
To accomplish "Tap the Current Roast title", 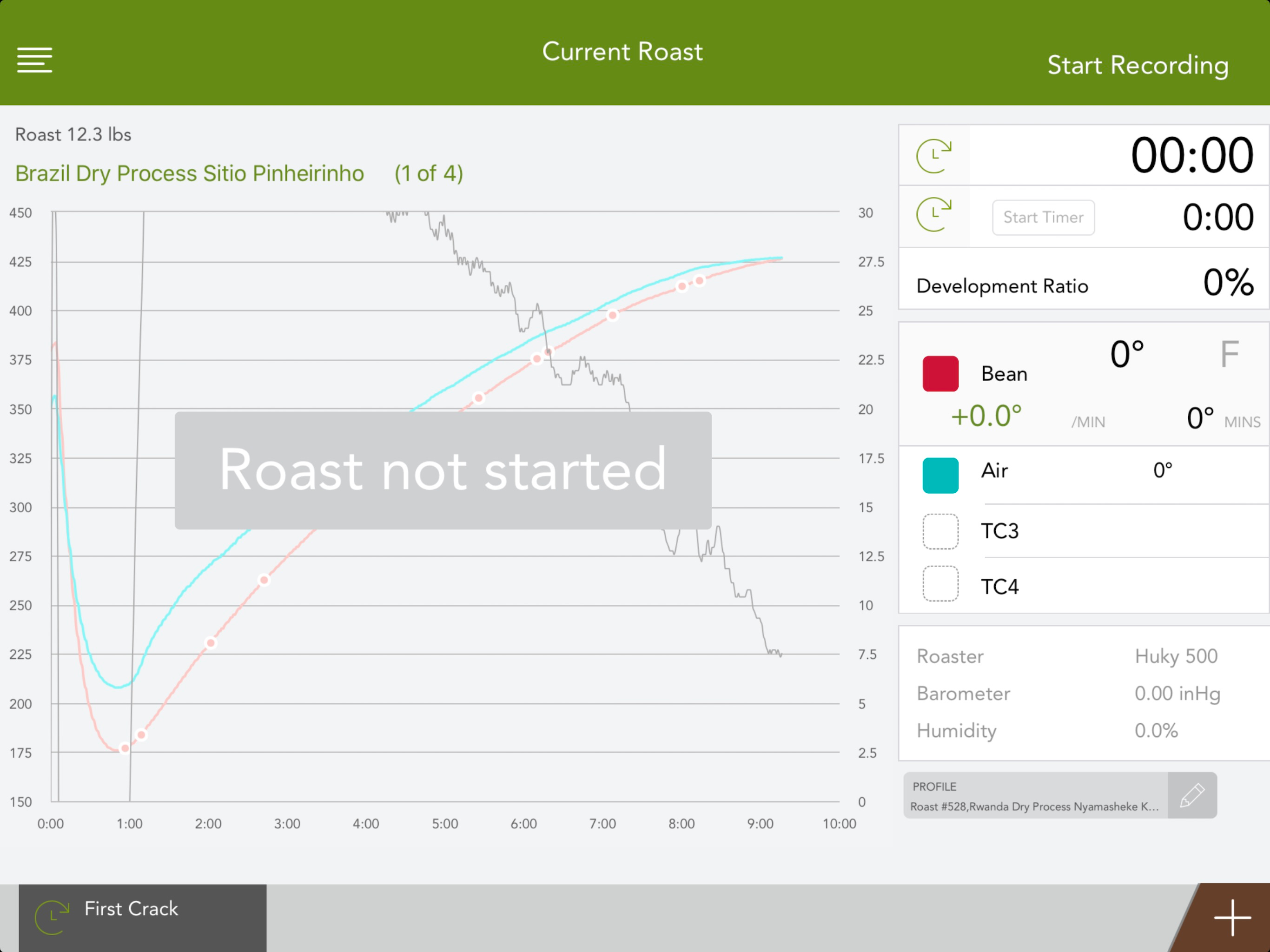I will tap(622, 52).
